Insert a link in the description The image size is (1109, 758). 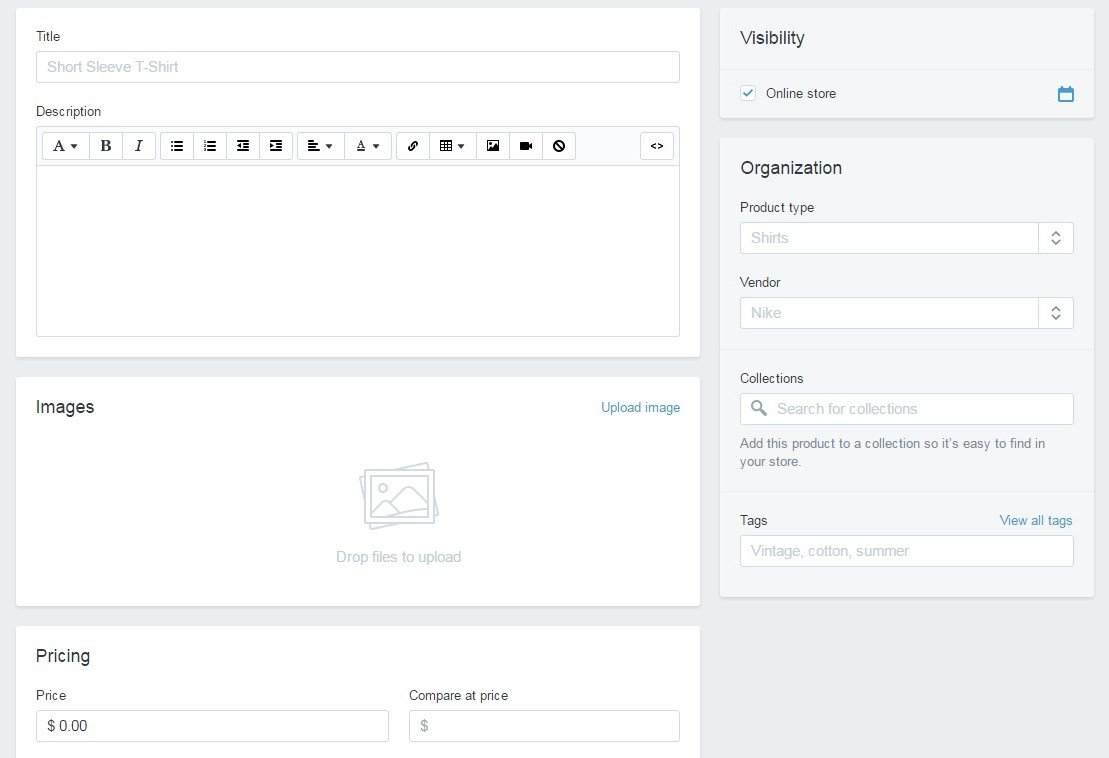pos(413,146)
